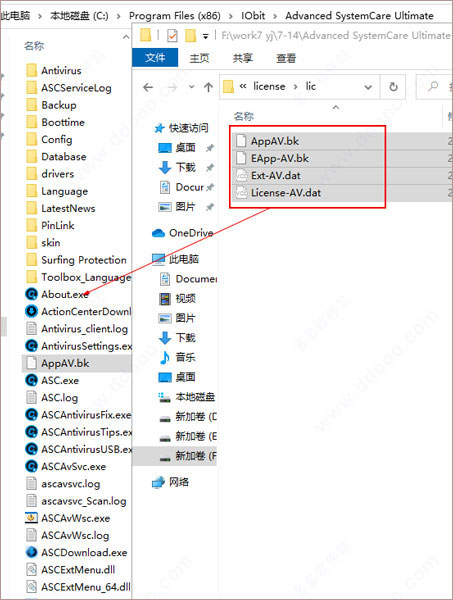Select EApp-AV.bk file
Screen dimensions: 453x600
coord(279,158)
